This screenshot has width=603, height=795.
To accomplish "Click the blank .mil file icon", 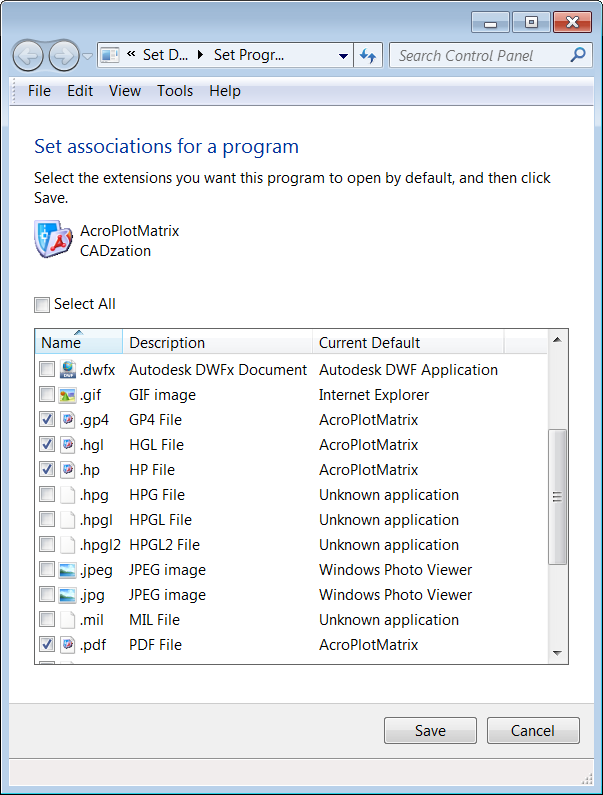I will point(67,620).
